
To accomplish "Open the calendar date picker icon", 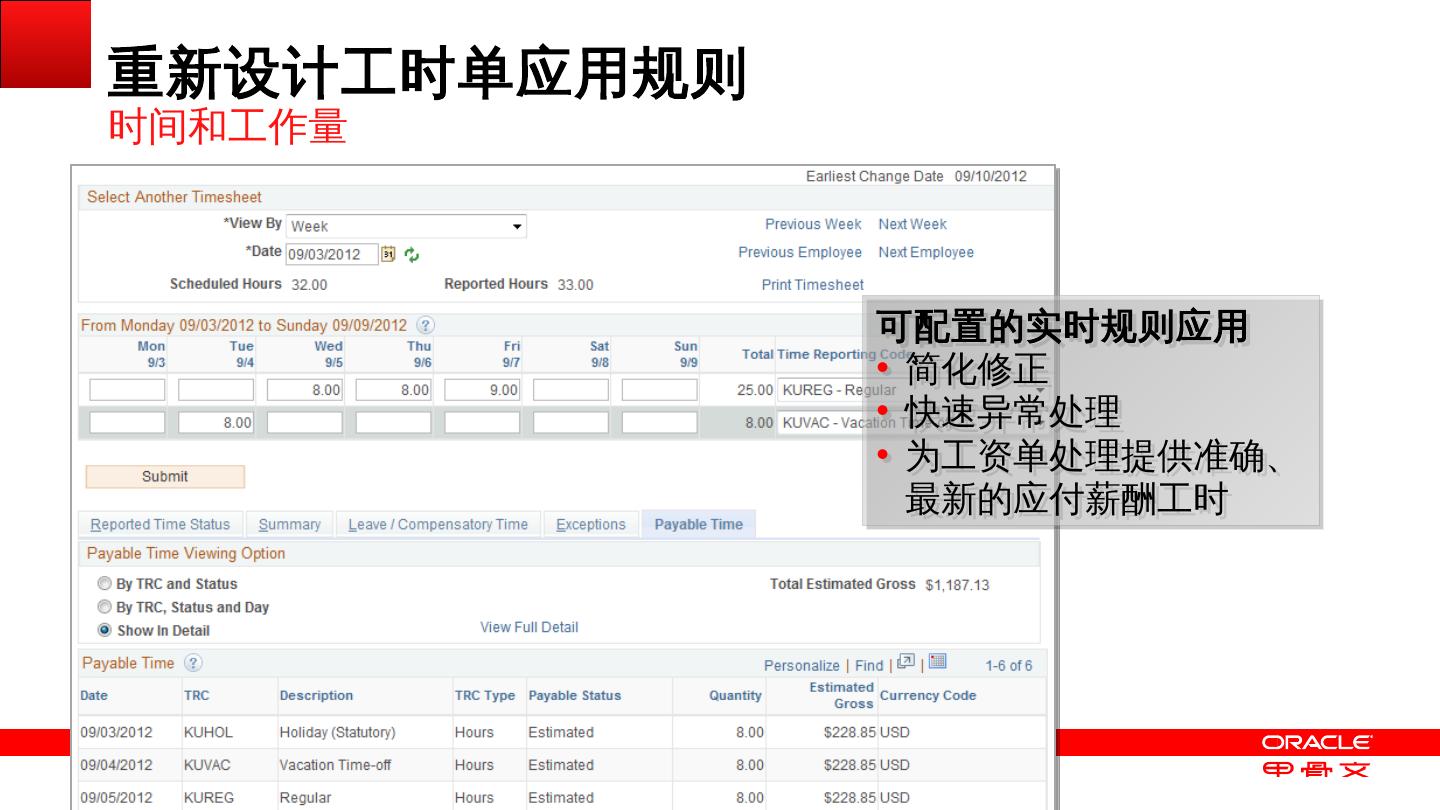I will tap(388, 254).
